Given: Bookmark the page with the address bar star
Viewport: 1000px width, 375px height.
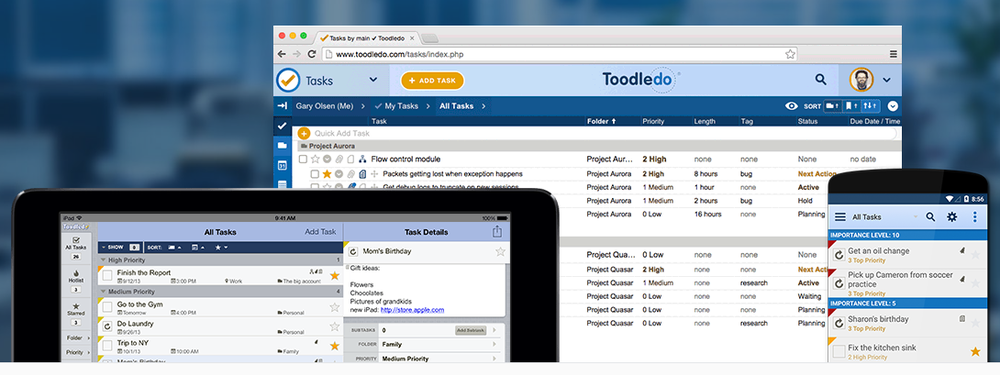Looking at the screenshot, I should tap(790, 54).
